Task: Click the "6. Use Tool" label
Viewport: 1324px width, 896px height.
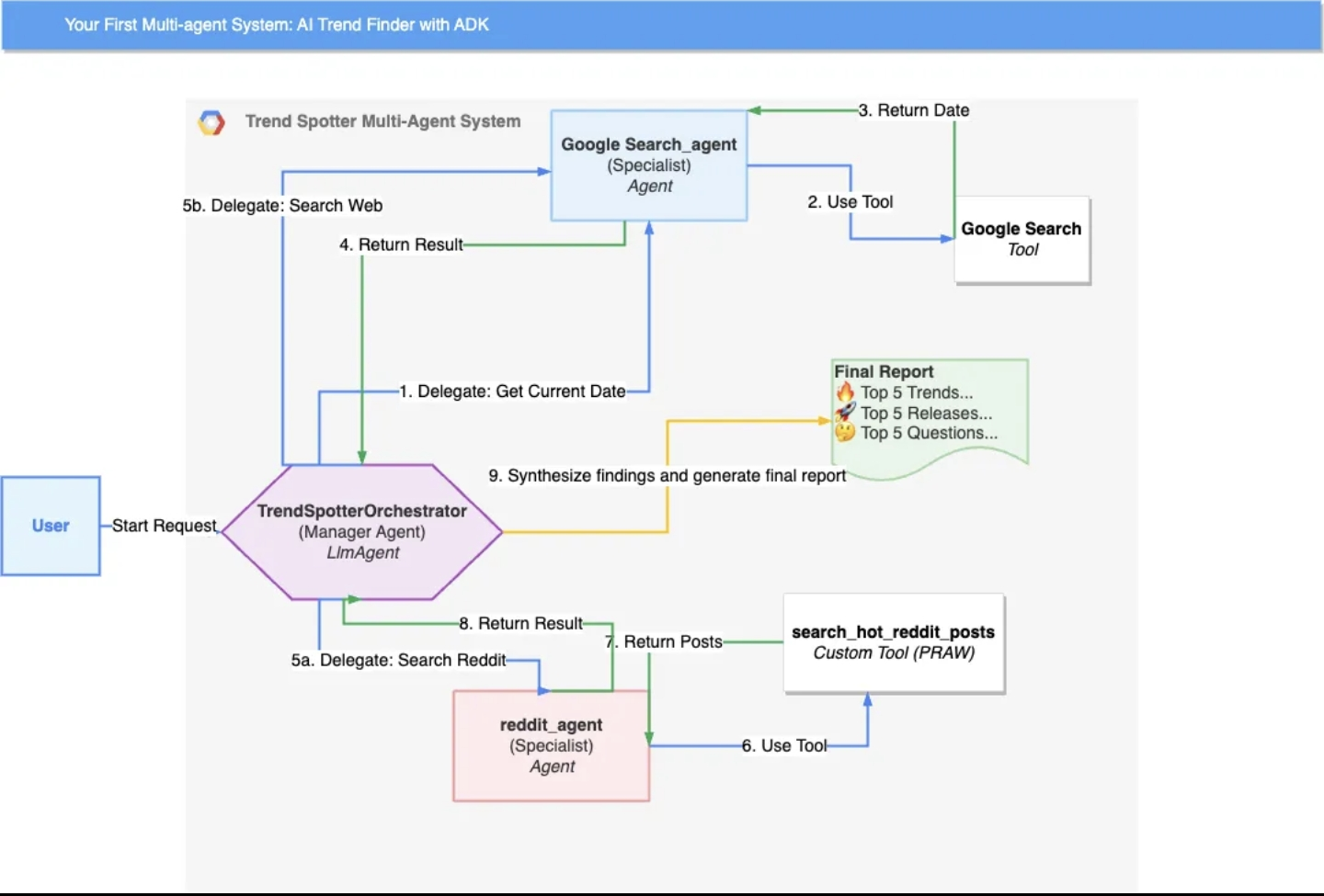Action: [x=784, y=746]
